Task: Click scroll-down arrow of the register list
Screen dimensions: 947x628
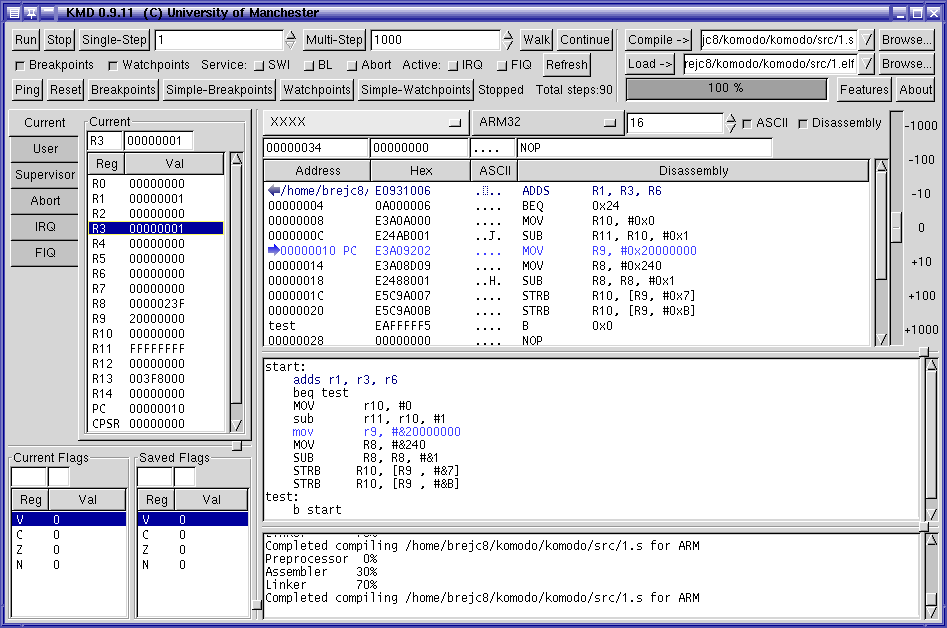Action: click(237, 424)
